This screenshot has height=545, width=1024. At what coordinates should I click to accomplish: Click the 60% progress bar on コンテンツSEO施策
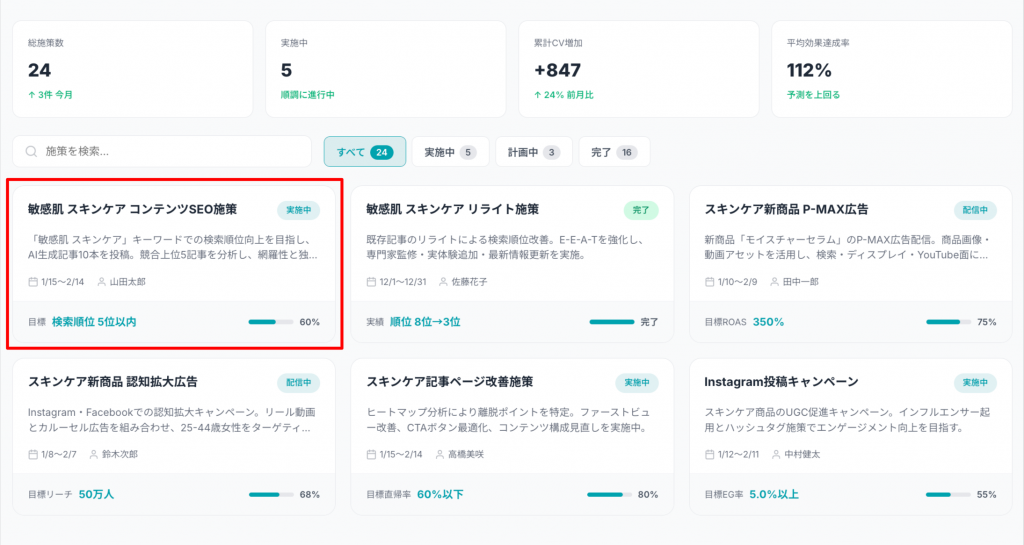point(270,322)
